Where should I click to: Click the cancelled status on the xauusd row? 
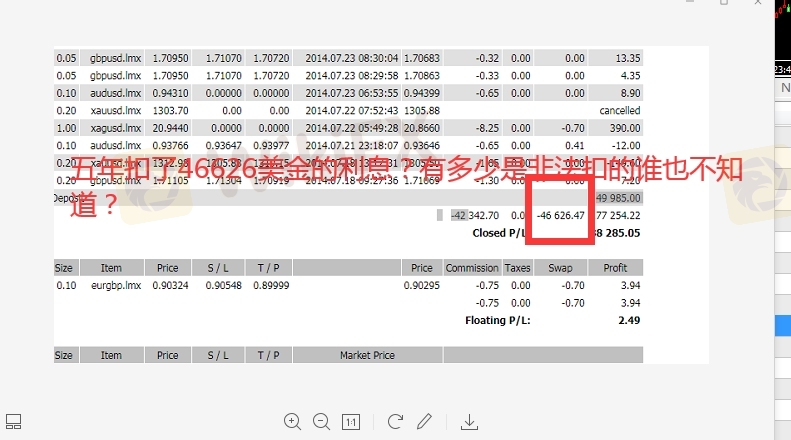point(619,110)
